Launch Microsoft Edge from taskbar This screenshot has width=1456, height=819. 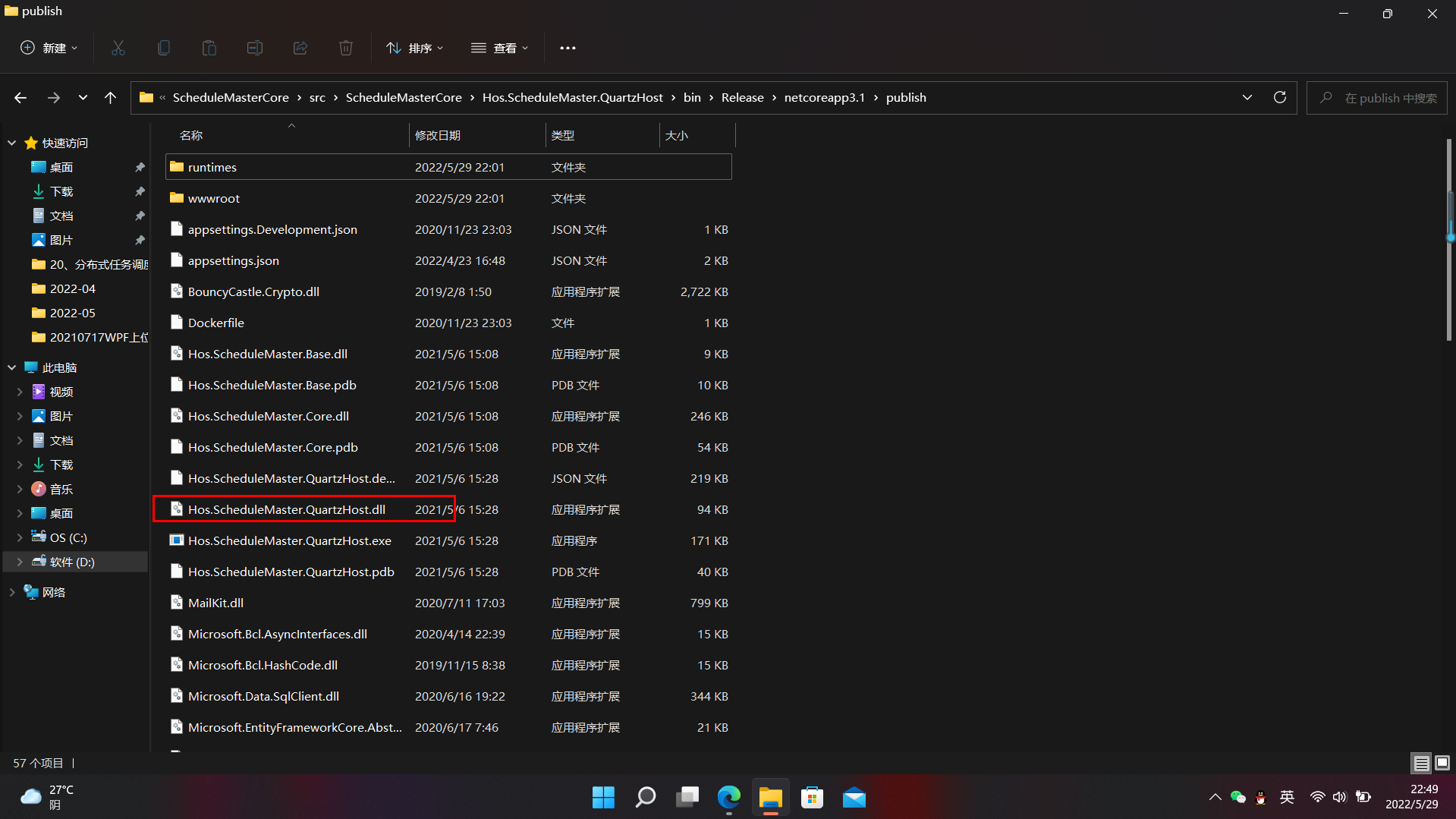coord(729,798)
